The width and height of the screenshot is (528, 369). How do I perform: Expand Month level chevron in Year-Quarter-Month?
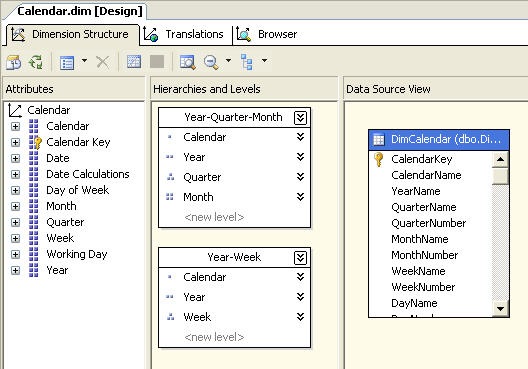(300, 197)
